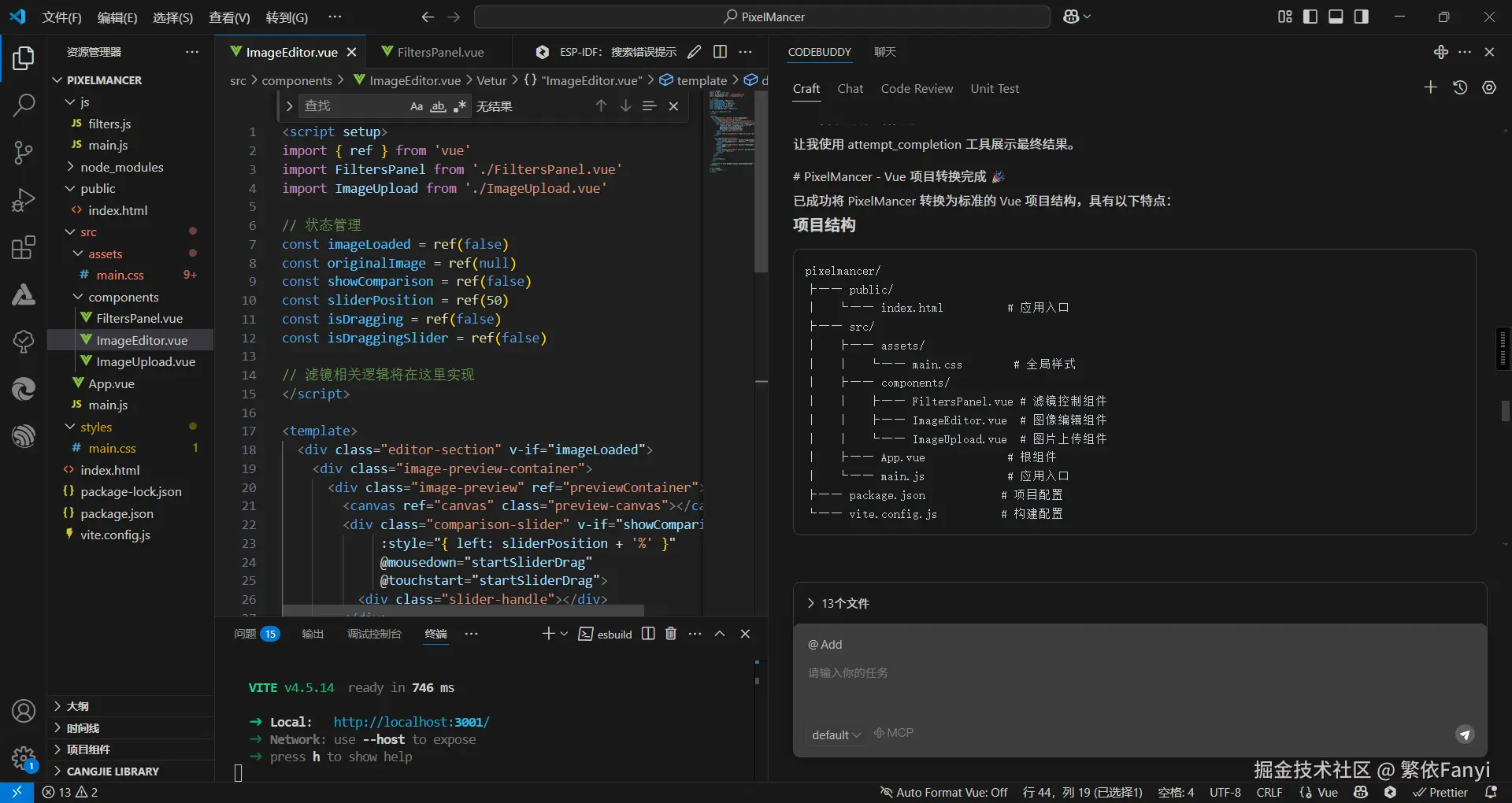Open the Search view in activity bar
1512x803 pixels.
[24, 105]
